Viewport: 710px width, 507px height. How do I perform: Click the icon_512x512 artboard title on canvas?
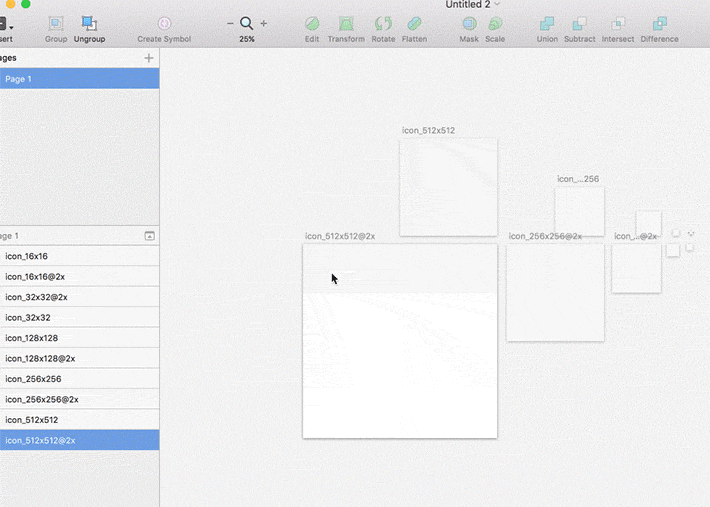click(x=428, y=130)
